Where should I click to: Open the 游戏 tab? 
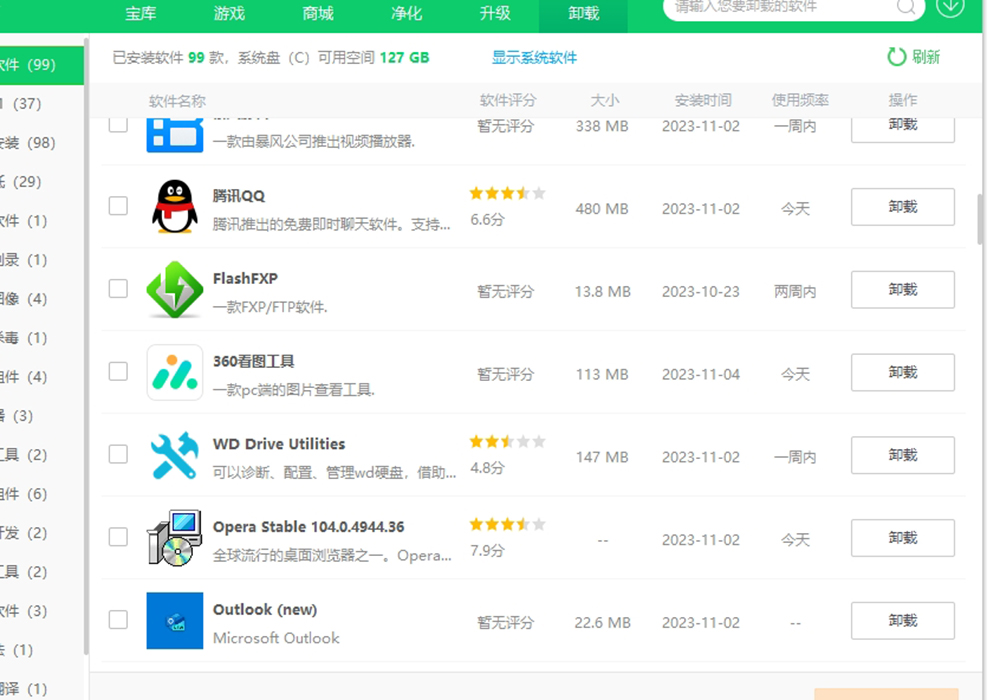(x=229, y=13)
